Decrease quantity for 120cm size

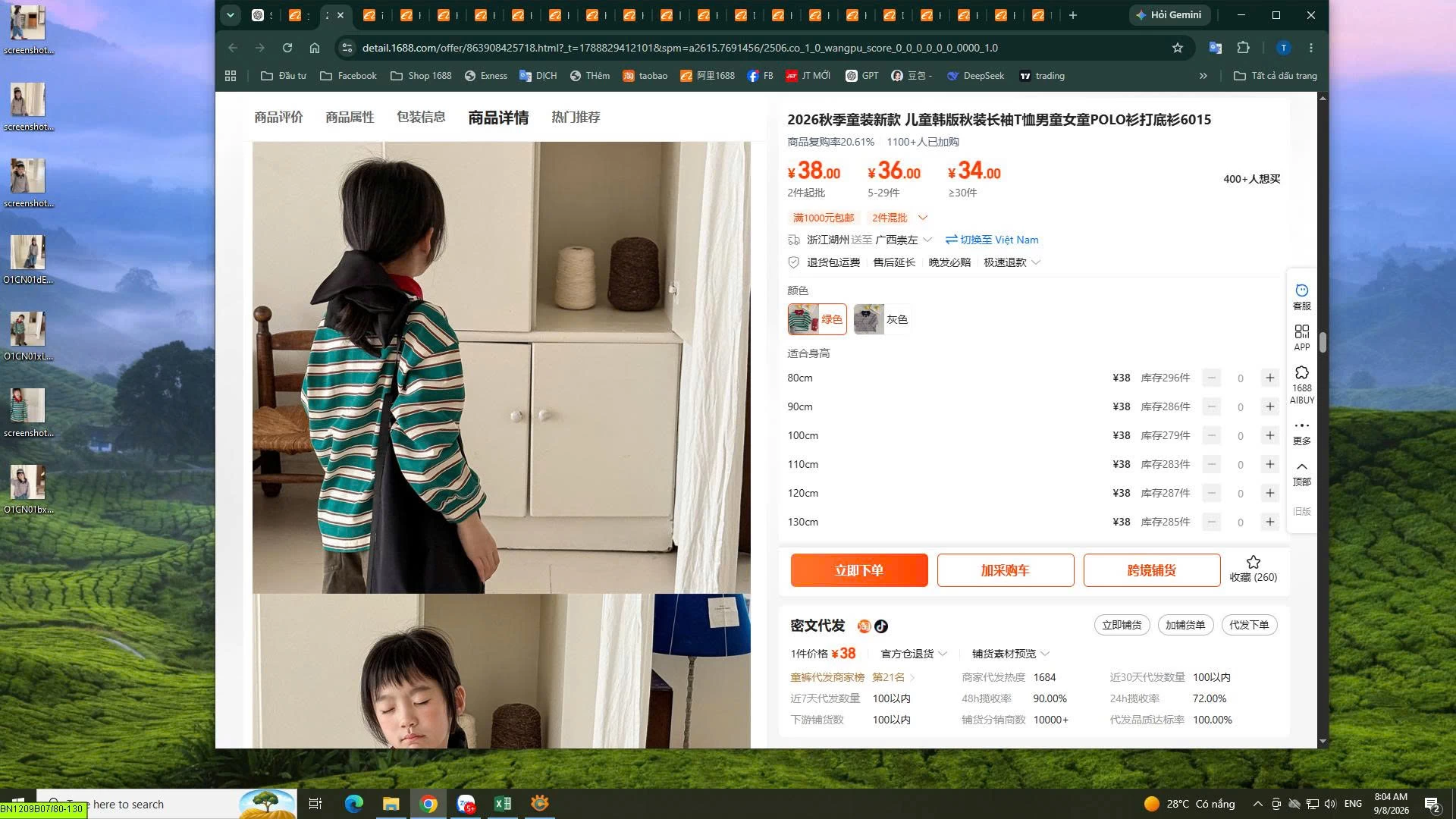click(x=1212, y=493)
